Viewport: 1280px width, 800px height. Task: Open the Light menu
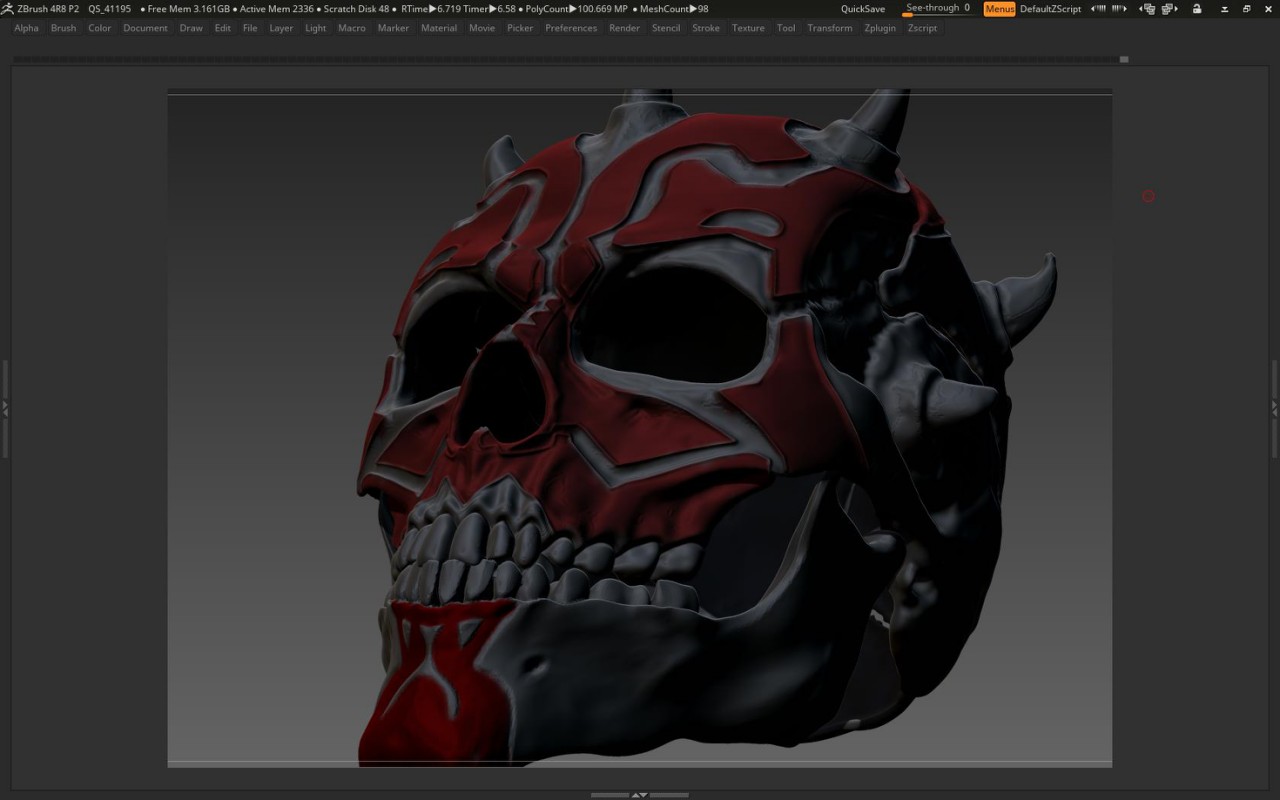(316, 28)
